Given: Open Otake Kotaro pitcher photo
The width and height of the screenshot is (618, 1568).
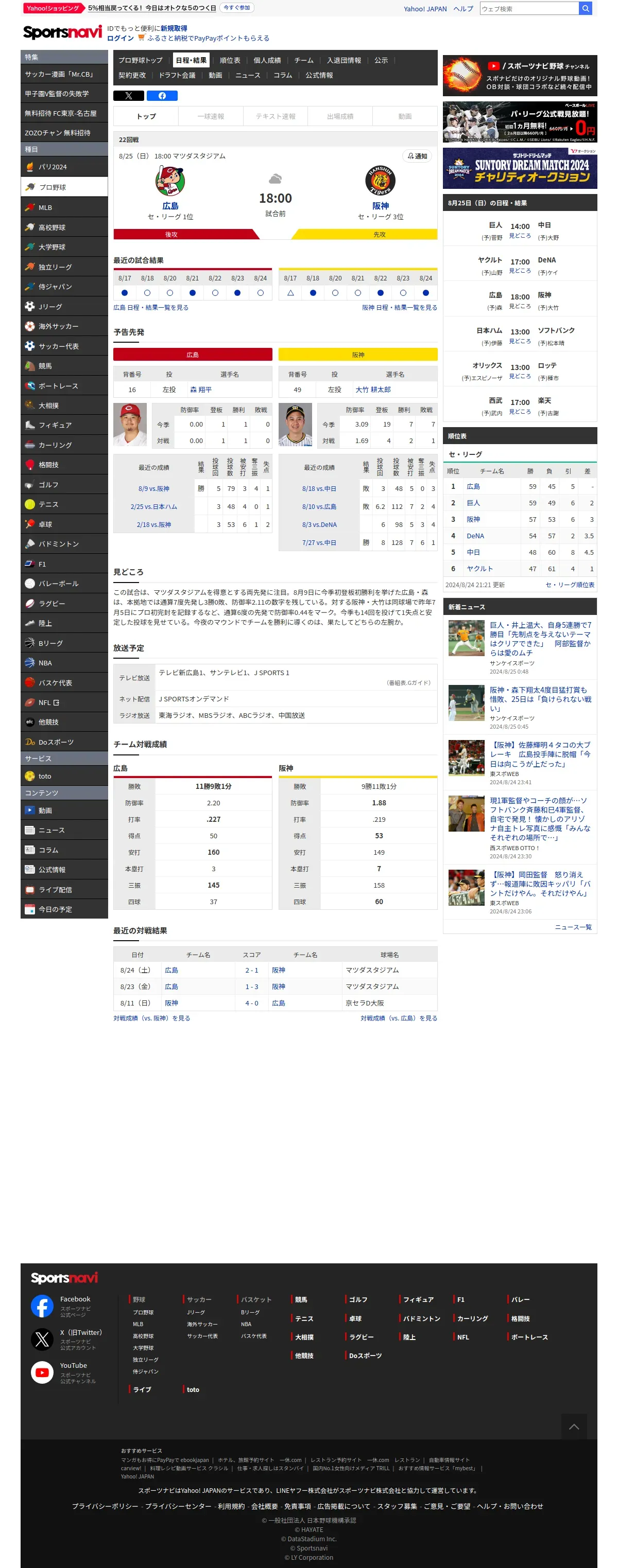Looking at the screenshot, I should tap(295, 424).
